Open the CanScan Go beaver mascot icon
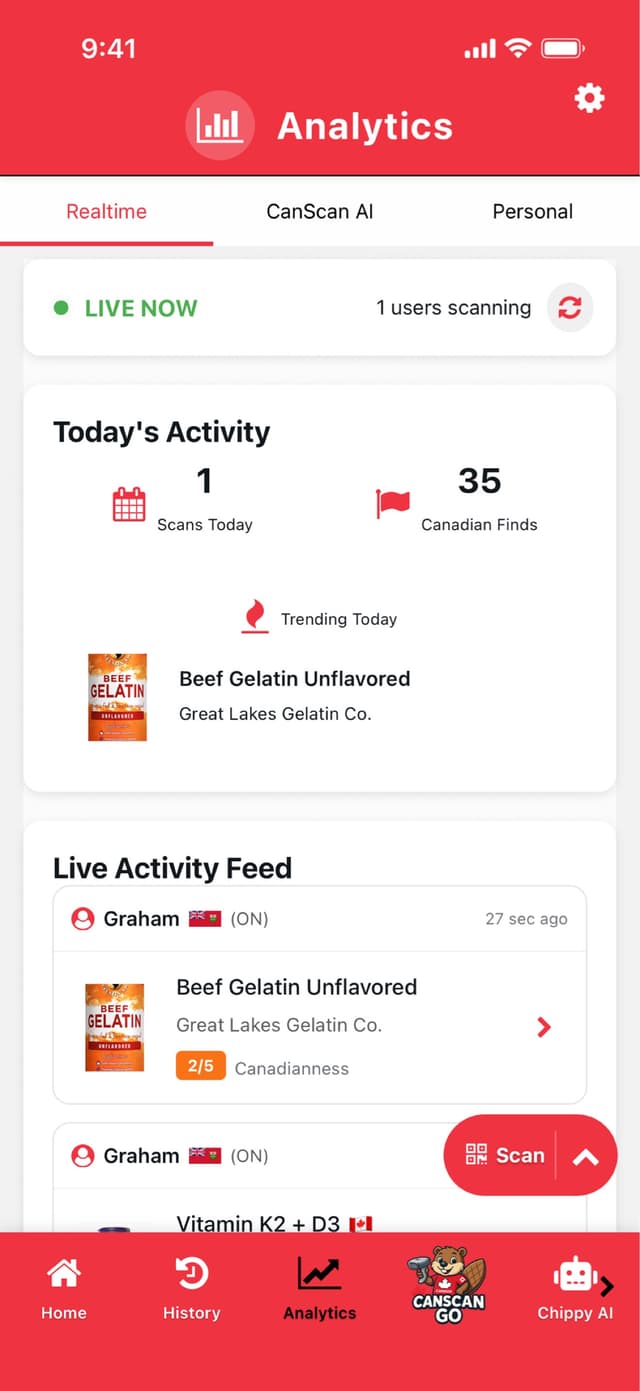Screen dimensions: 640x1391 [447, 1280]
